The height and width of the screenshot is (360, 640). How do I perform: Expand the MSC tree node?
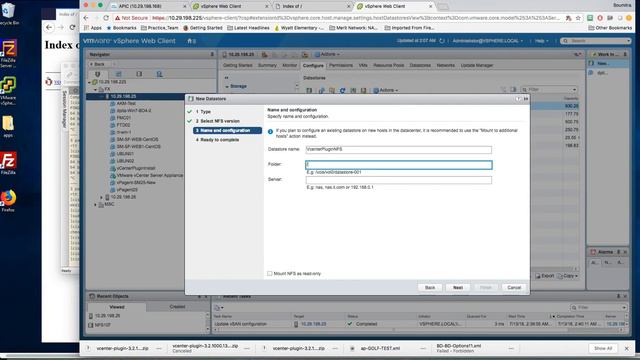tap(96, 204)
